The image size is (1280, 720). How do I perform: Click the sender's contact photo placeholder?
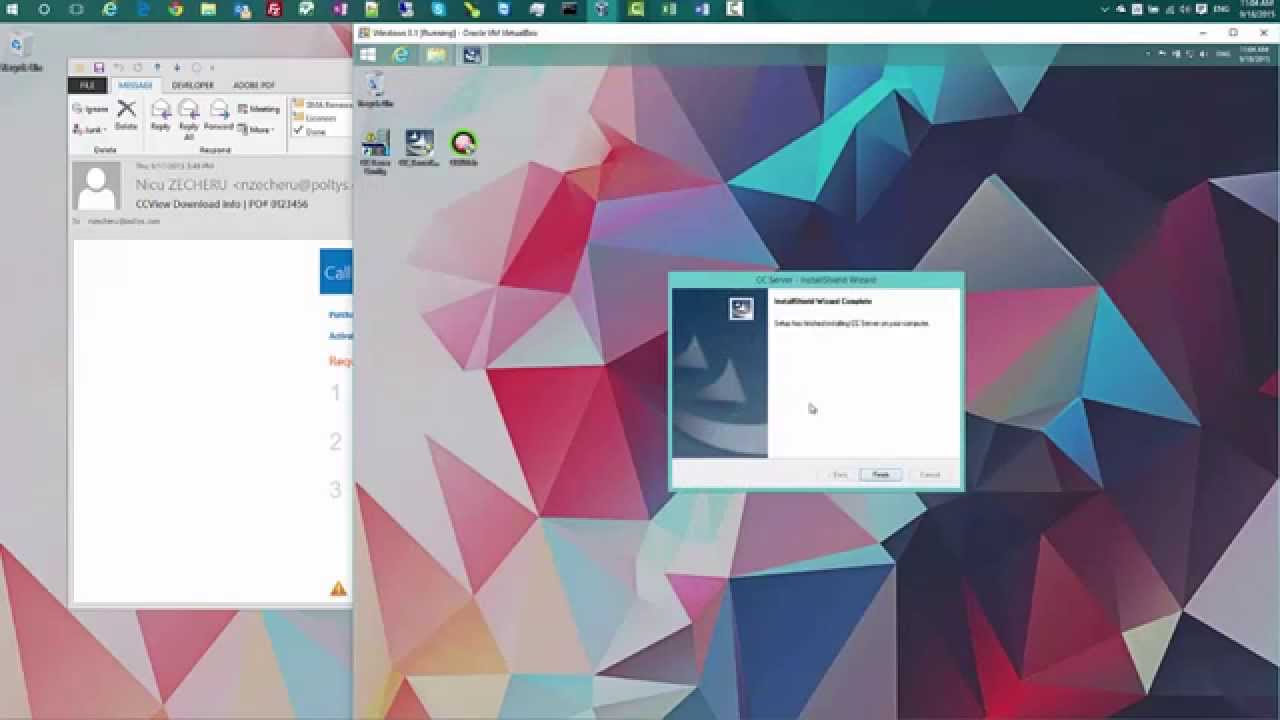[97, 187]
